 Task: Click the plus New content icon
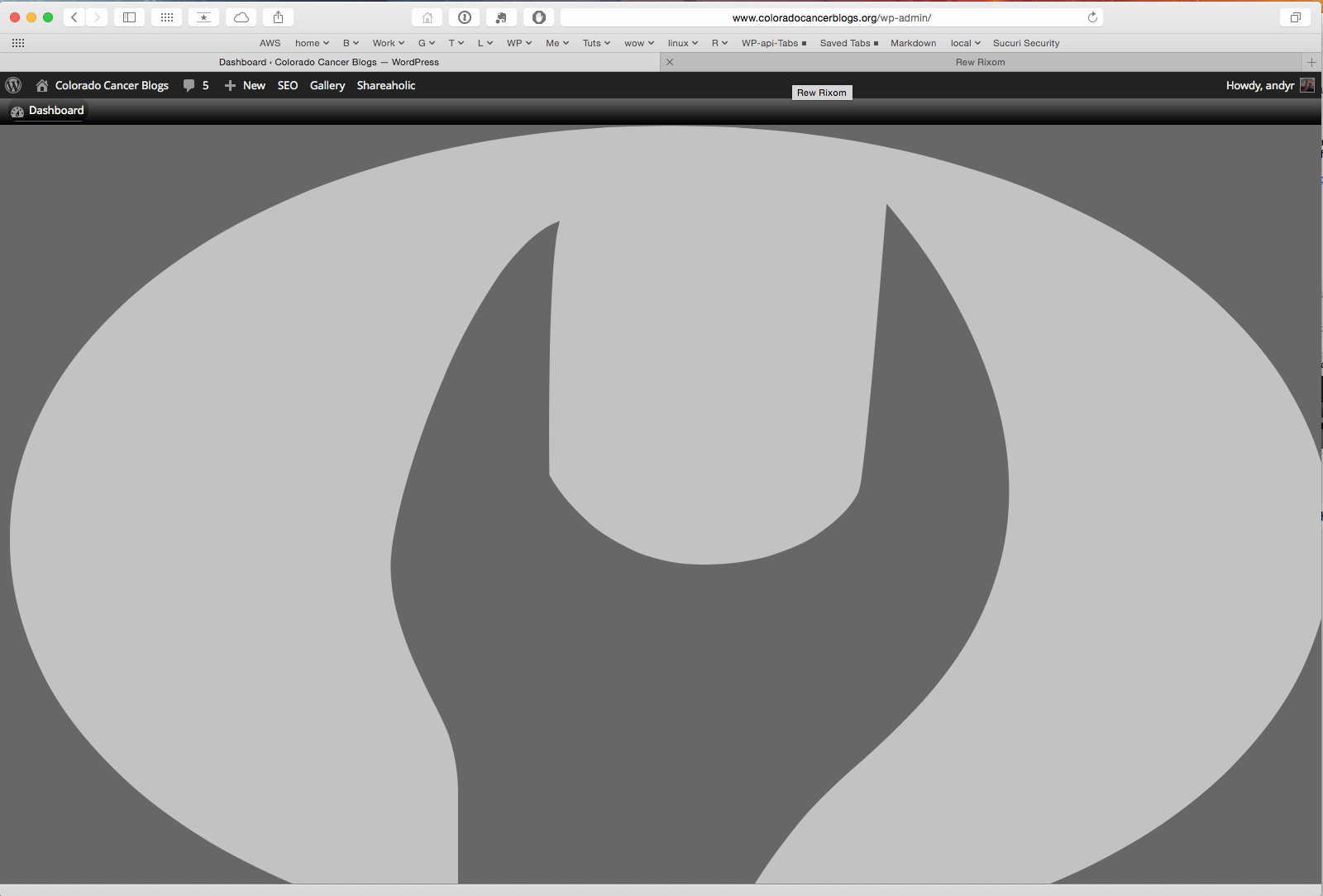pyautogui.click(x=230, y=85)
